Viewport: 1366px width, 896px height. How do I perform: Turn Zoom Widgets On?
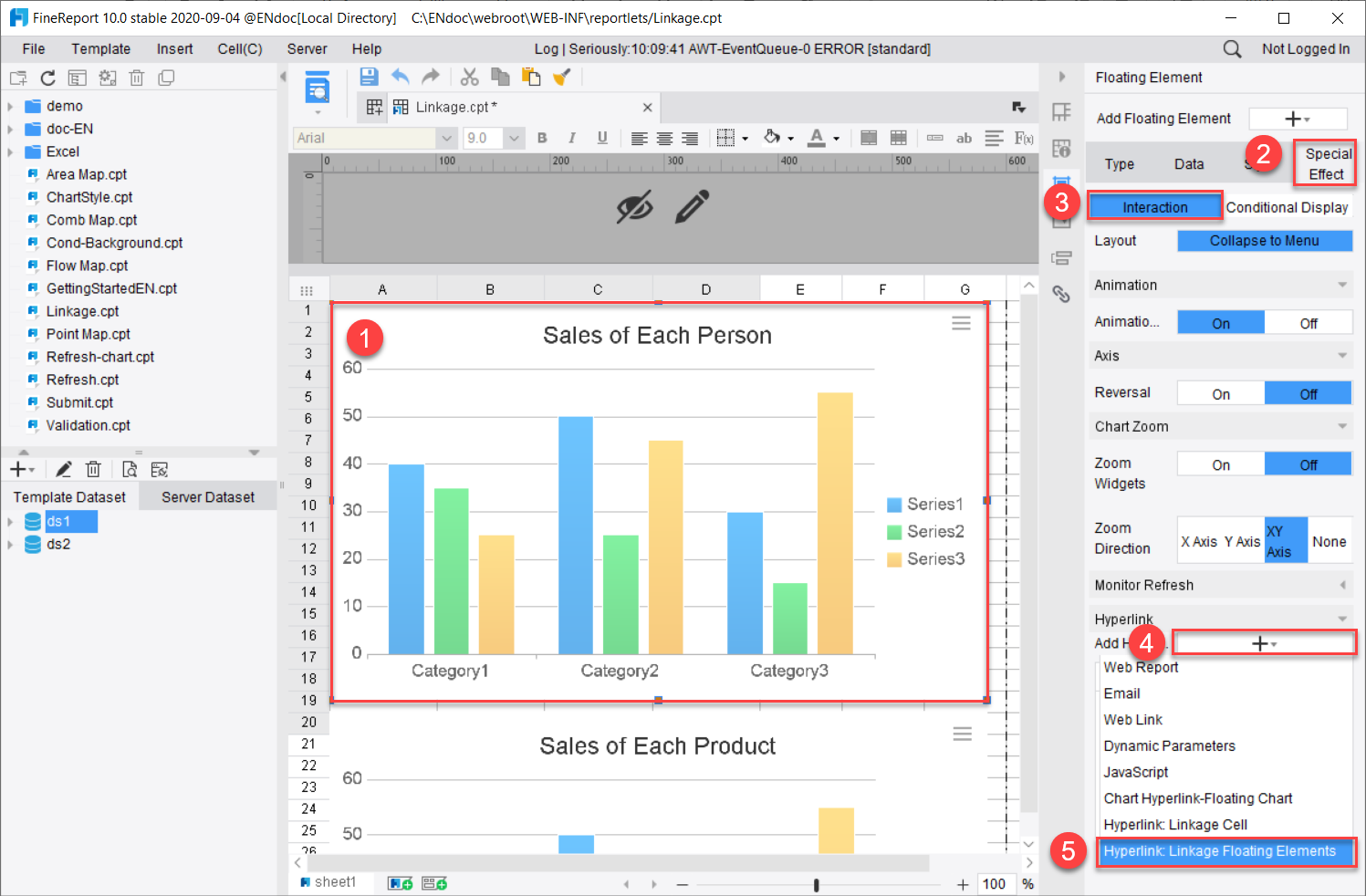[x=1221, y=464]
